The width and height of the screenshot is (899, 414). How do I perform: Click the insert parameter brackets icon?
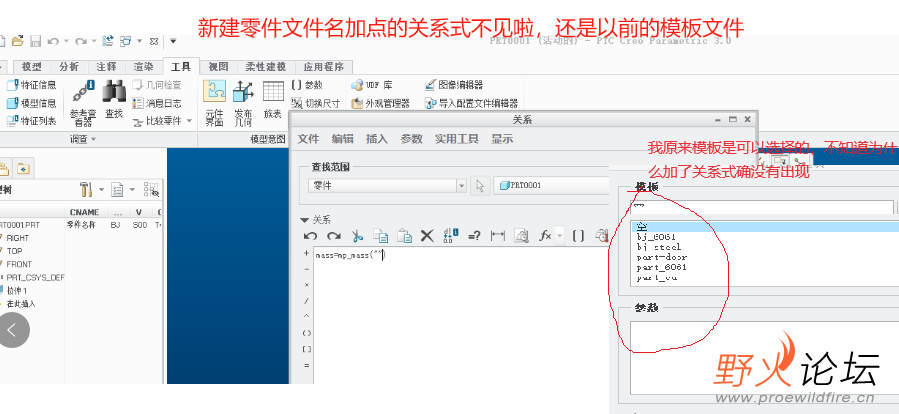tap(579, 236)
